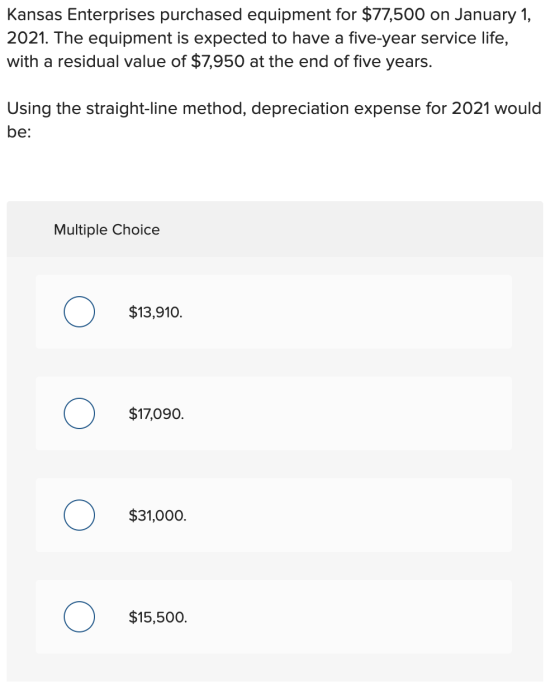Click the trailing word be:
Viewport: 560px width, 695px height.
19,131
